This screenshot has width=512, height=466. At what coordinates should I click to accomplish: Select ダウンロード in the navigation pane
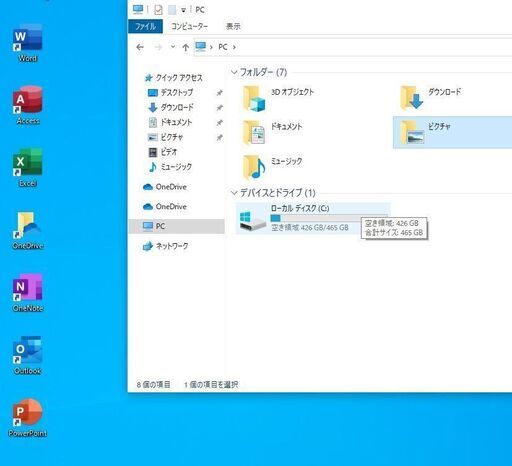[170, 107]
